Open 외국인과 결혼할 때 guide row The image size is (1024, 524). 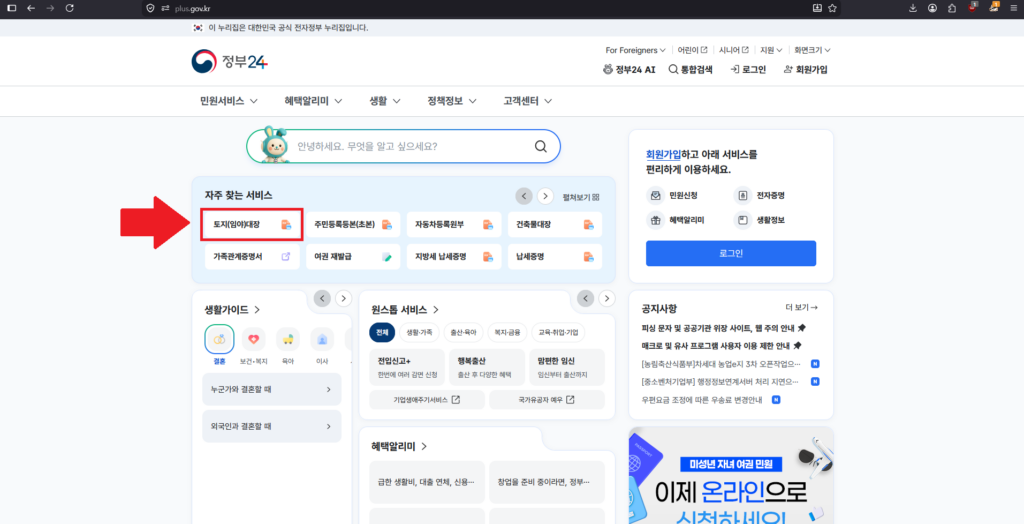coord(272,426)
